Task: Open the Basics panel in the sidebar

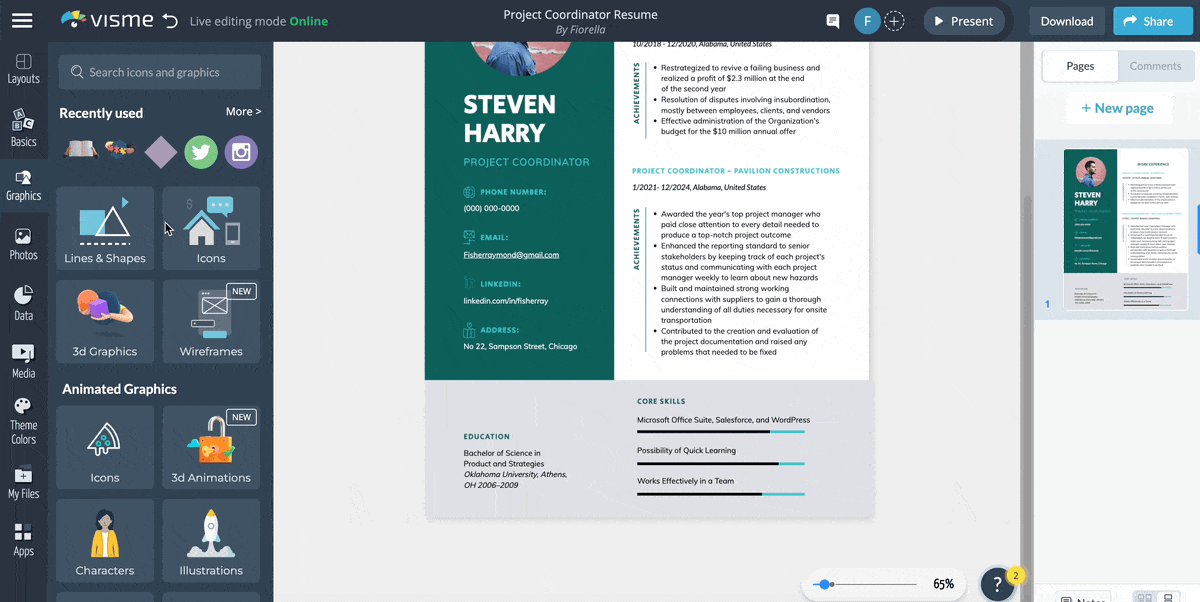Action: (x=24, y=125)
